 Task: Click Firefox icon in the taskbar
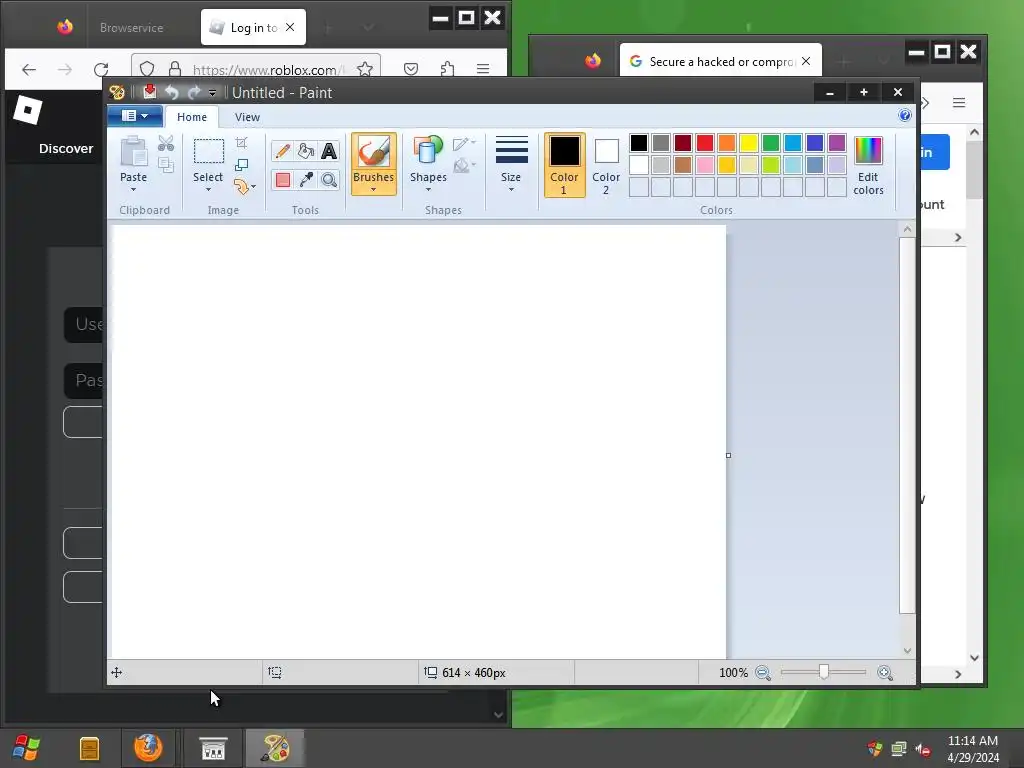(x=148, y=748)
